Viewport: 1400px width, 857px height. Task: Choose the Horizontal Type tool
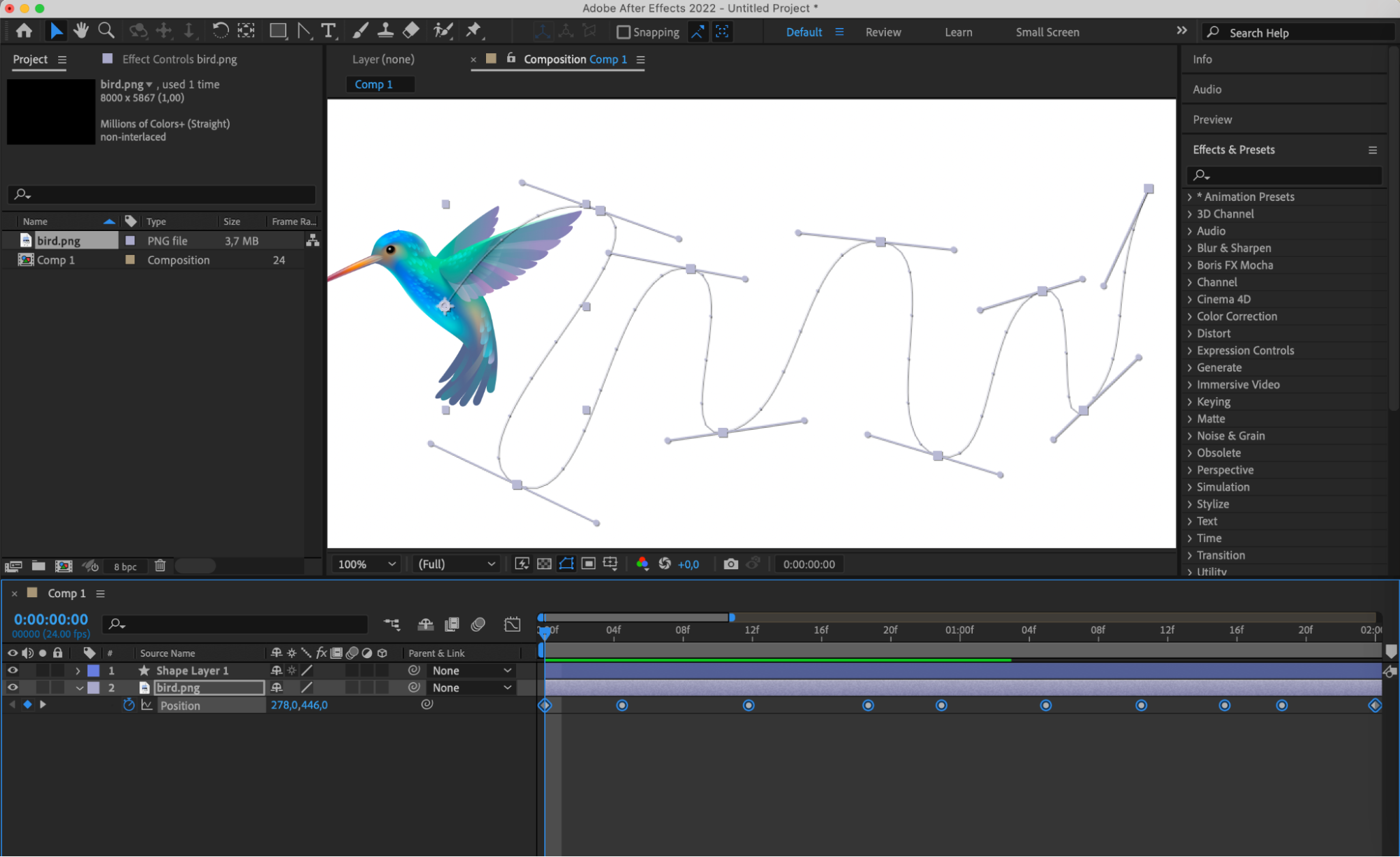tap(328, 31)
